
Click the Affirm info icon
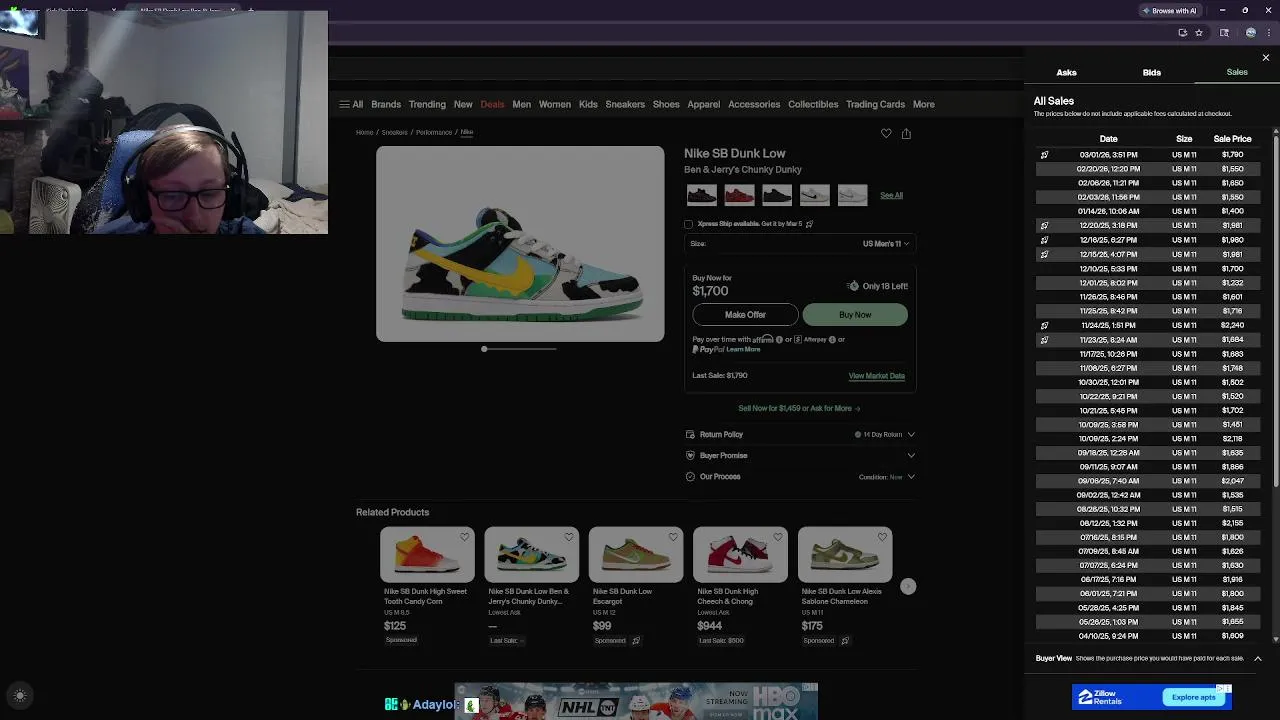[779, 340]
